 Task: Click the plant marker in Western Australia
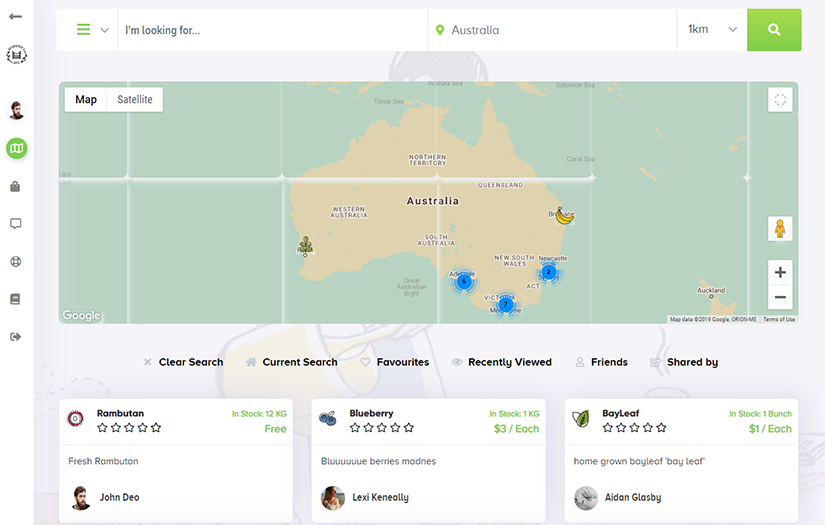306,245
